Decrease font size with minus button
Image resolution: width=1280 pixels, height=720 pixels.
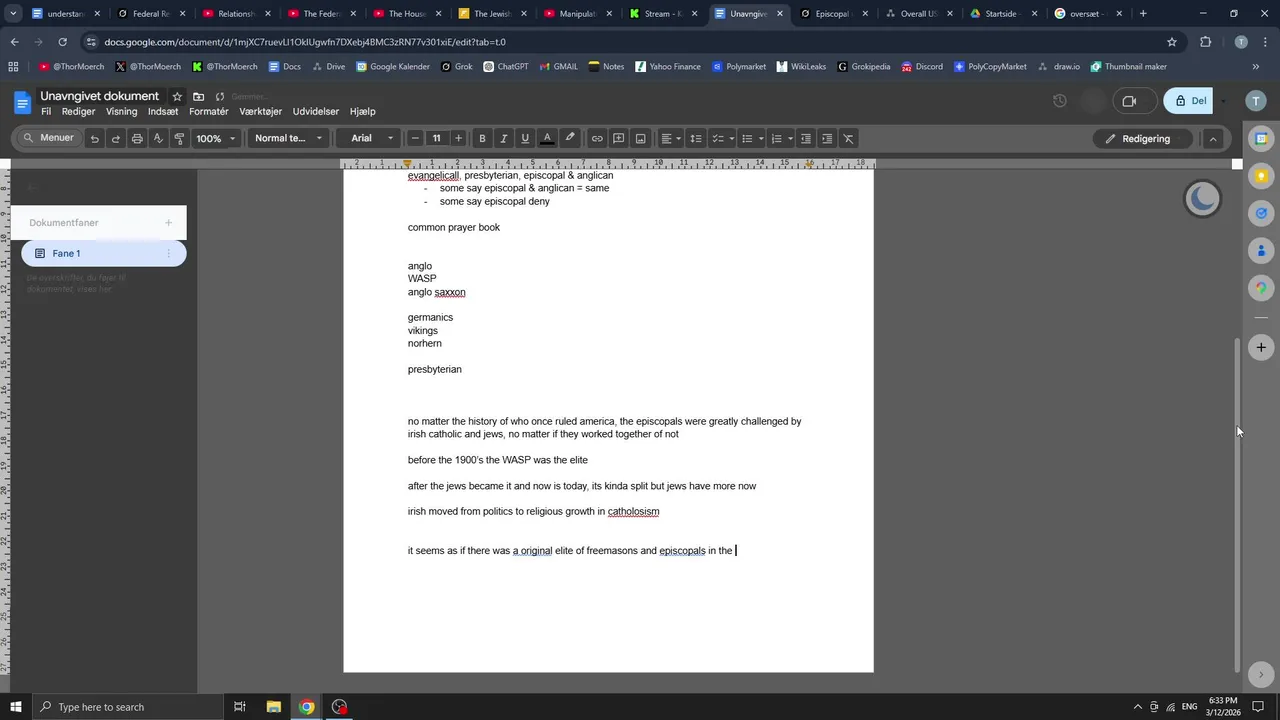click(x=415, y=139)
